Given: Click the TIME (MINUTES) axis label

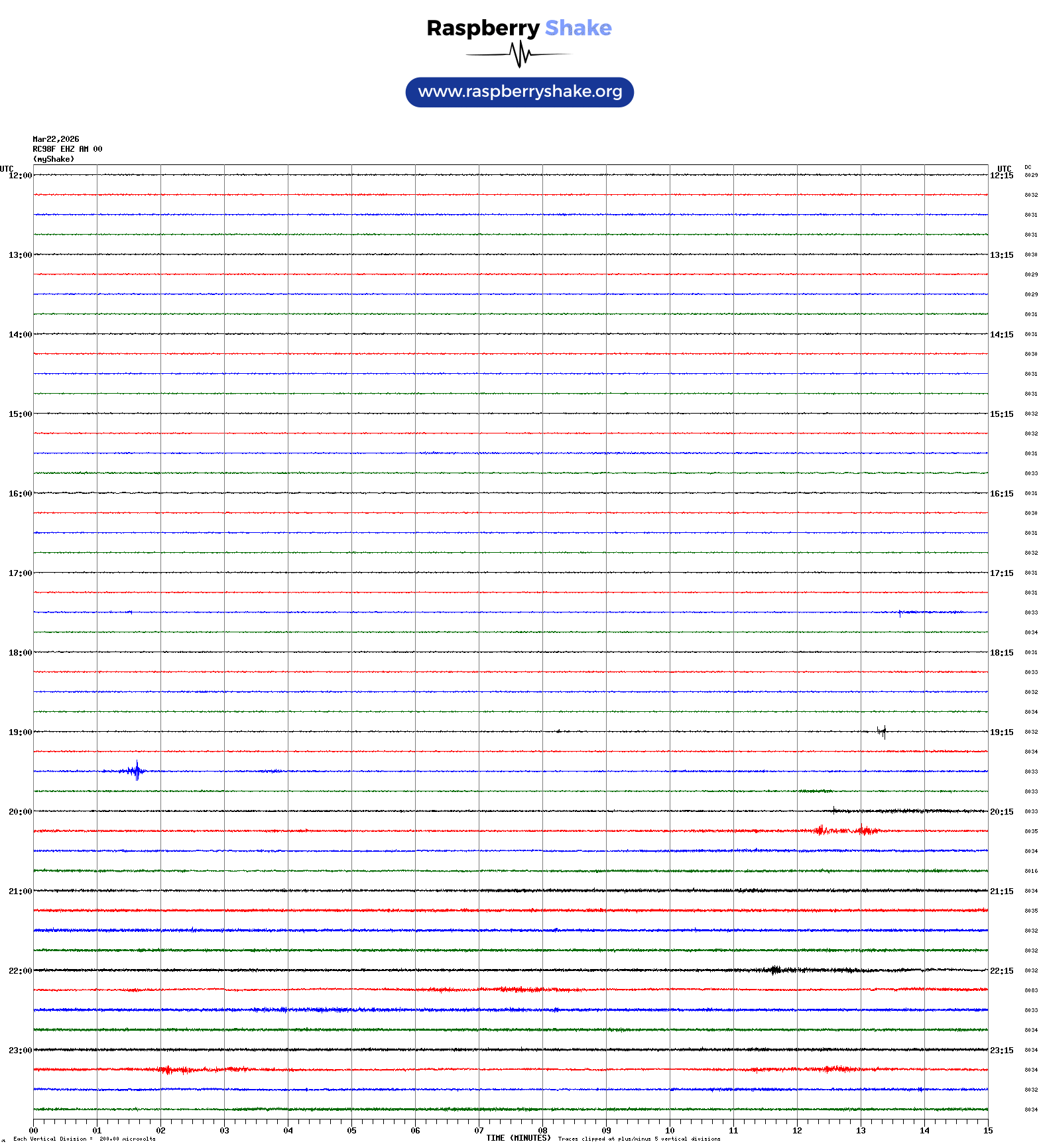Looking at the screenshot, I should 518,1138.
